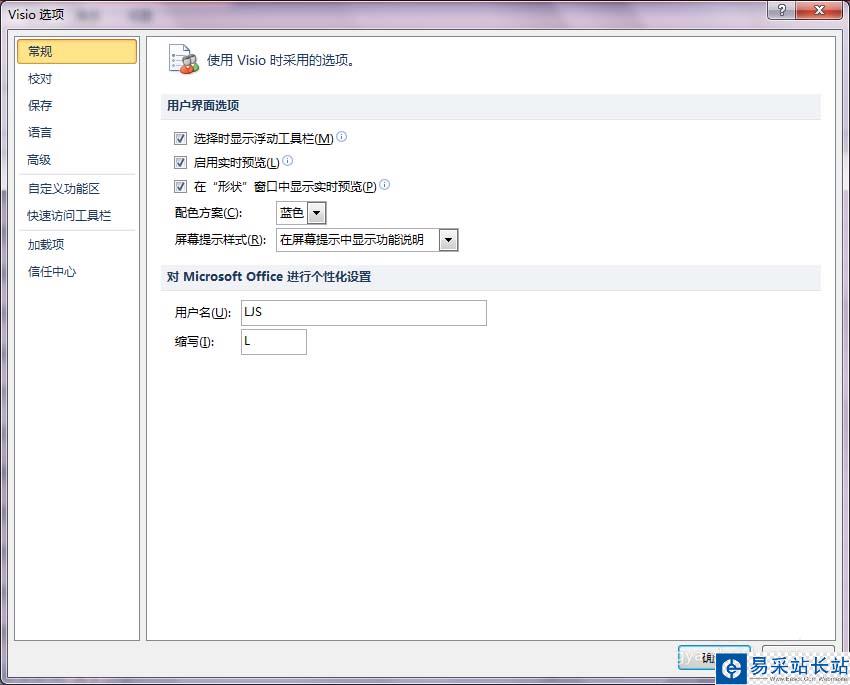The height and width of the screenshot is (685, 850).
Task: Toggle 在形状窗口中显示实时预览 checkbox
Action: 181,187
